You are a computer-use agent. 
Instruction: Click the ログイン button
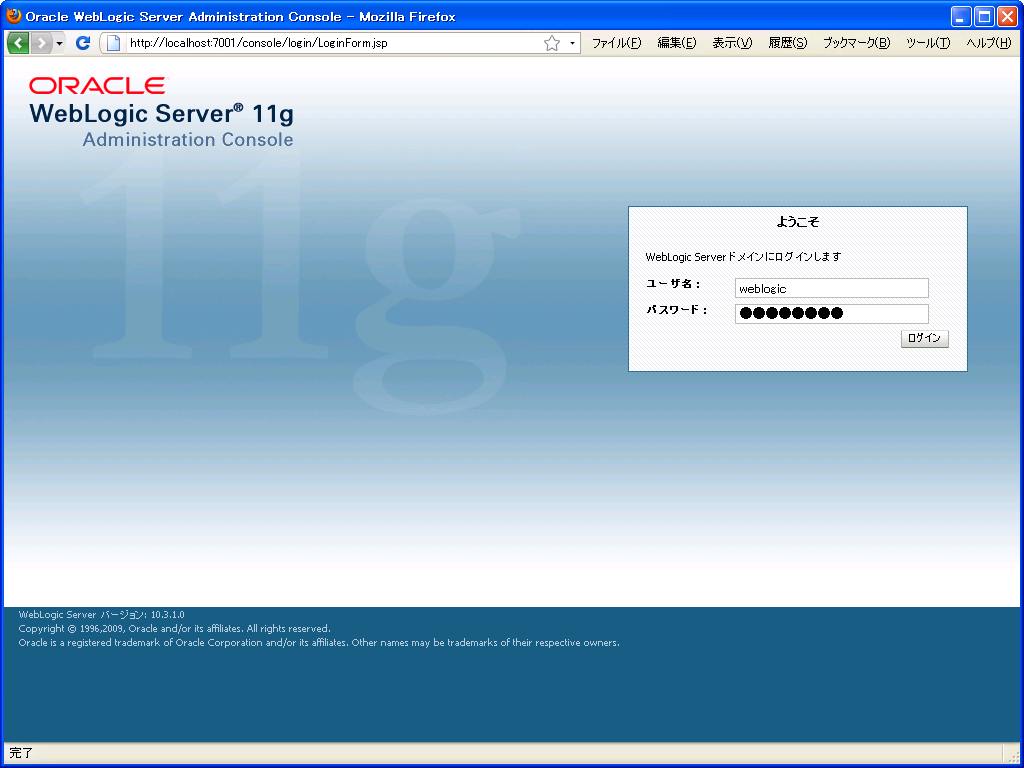(x=924, y=338)
